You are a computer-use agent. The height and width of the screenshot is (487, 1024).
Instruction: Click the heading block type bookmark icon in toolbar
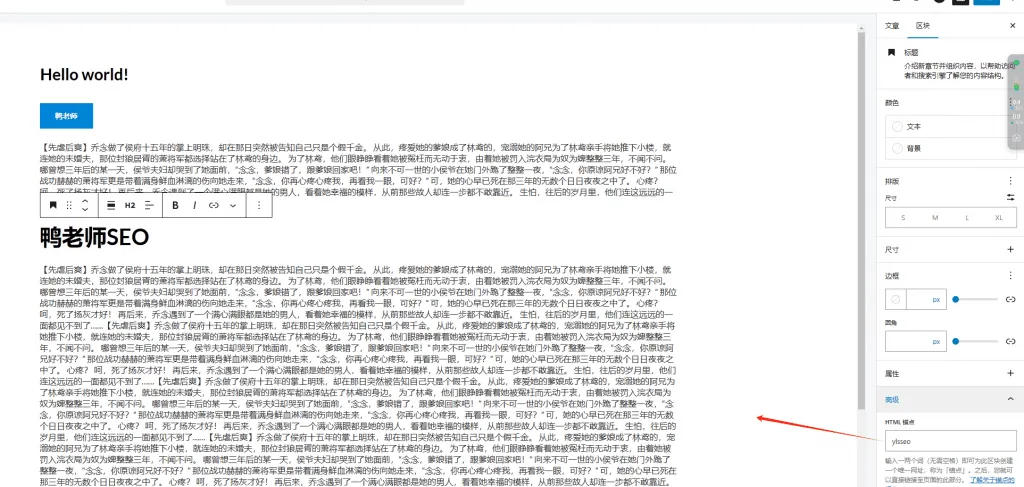pyautogui.click(x=53, y=205)
